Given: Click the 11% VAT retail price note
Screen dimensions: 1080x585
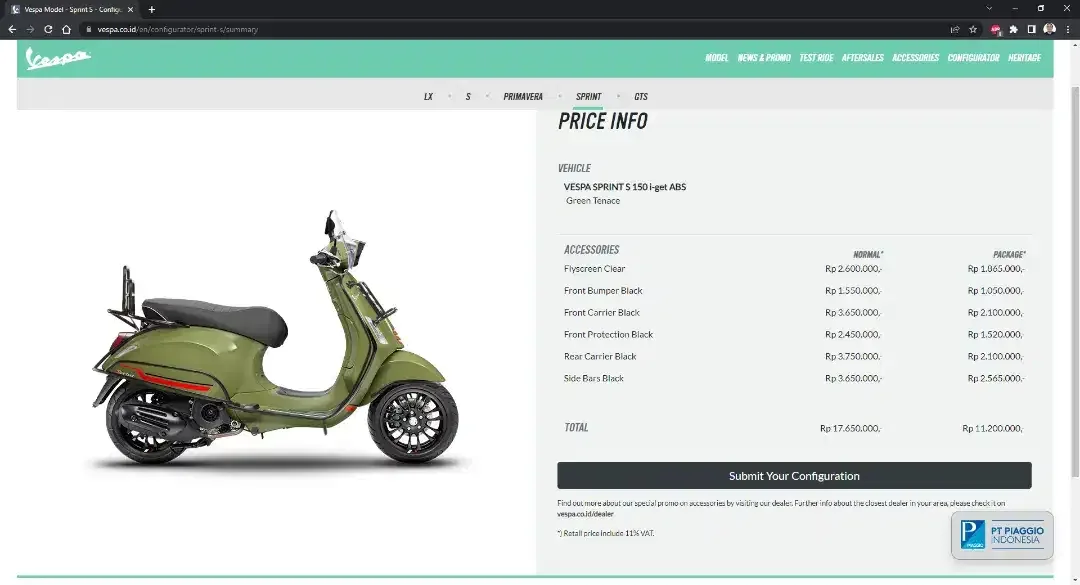Looking at the screenshot, I should 605,533.
